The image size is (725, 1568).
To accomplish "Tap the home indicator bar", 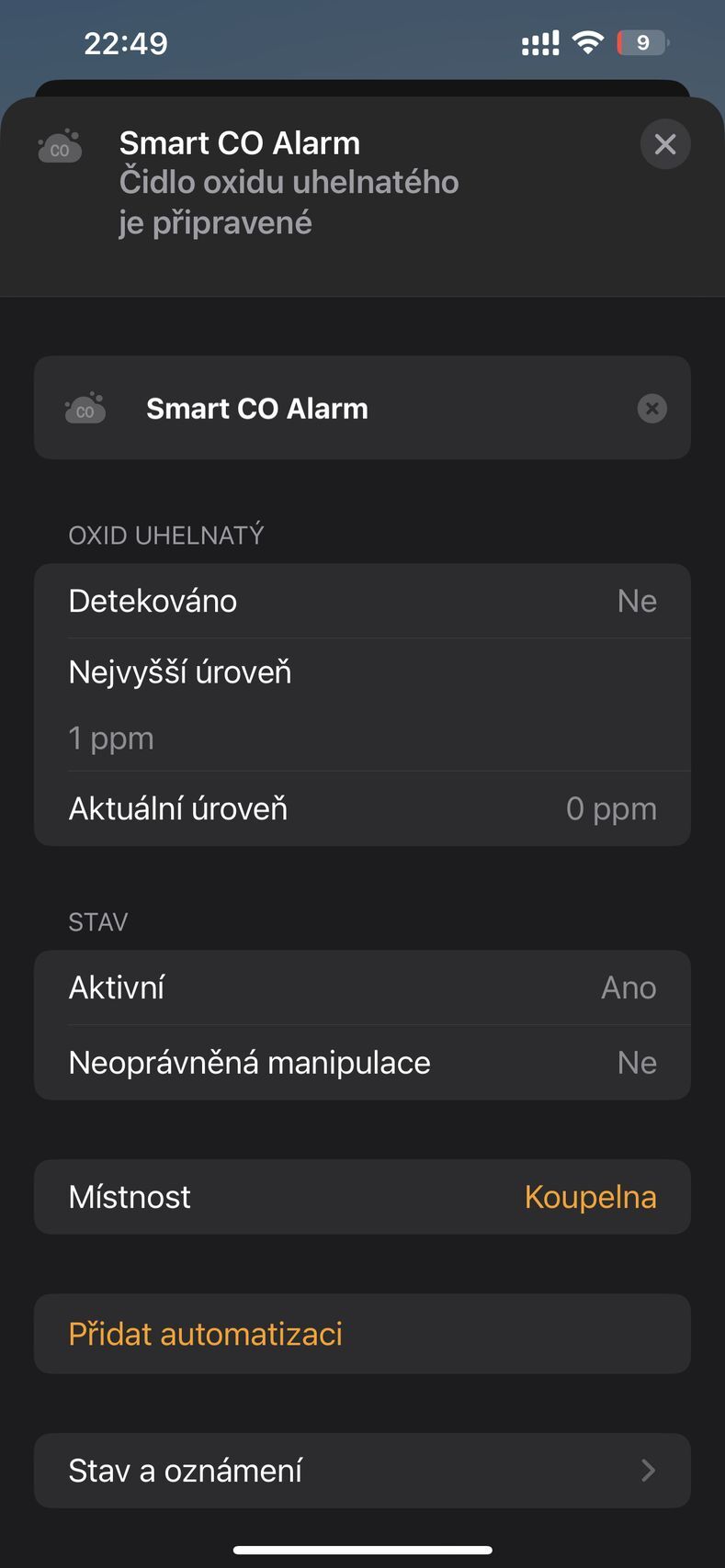I will 363,1551.
